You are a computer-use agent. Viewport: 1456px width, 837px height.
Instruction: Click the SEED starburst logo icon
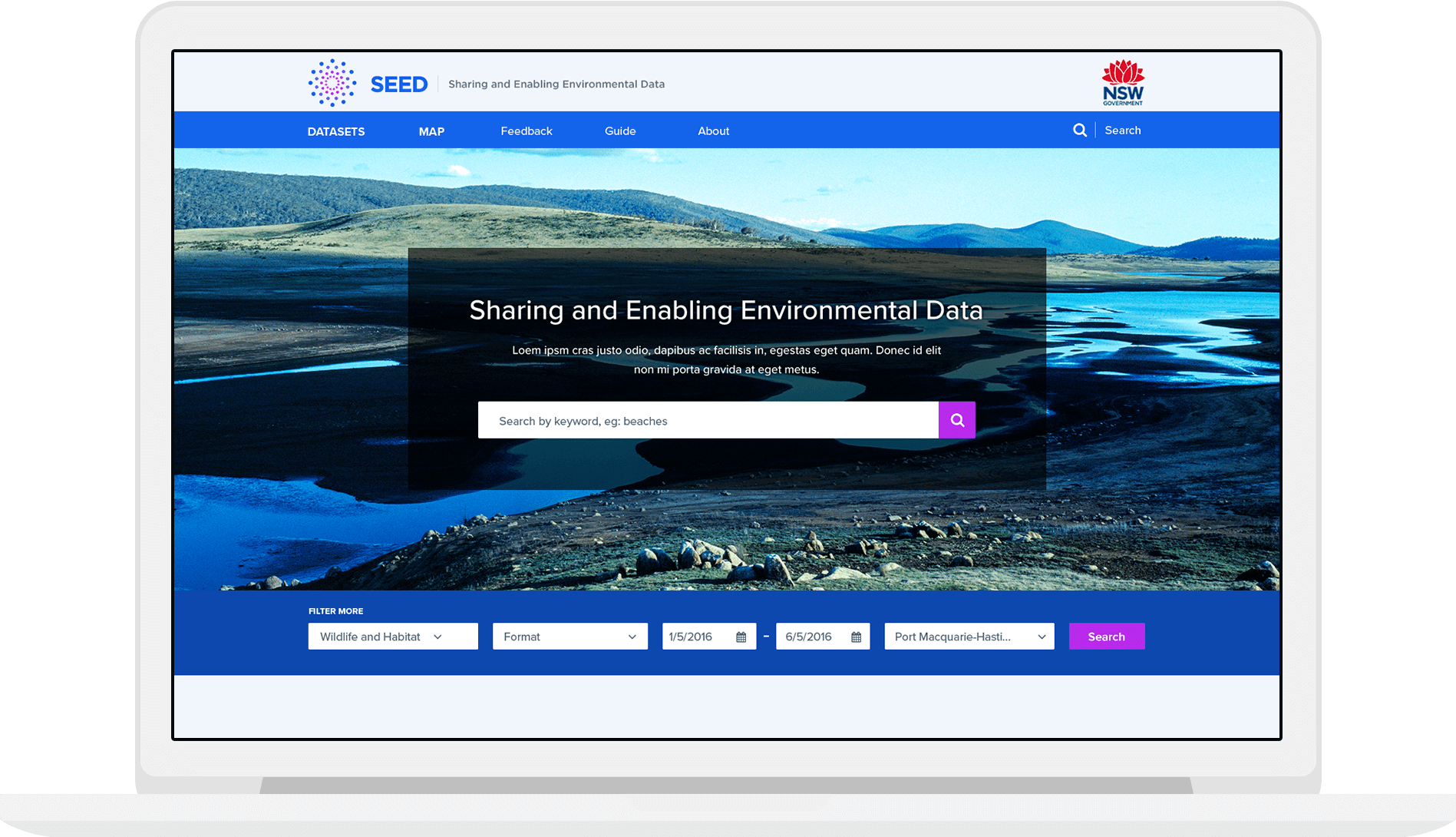[x=332, y=83]
